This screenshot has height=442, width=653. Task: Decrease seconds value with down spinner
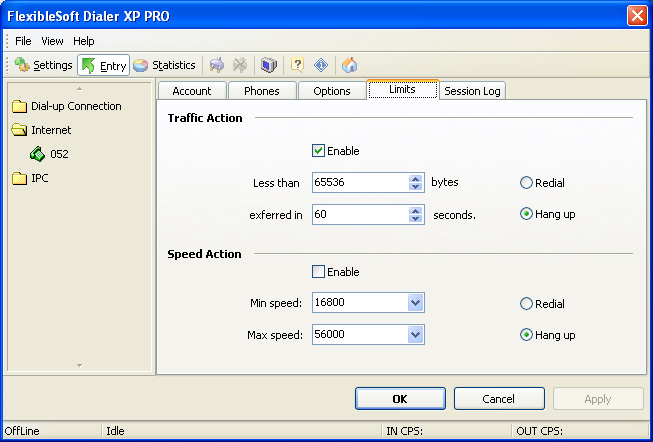(416, 219)
